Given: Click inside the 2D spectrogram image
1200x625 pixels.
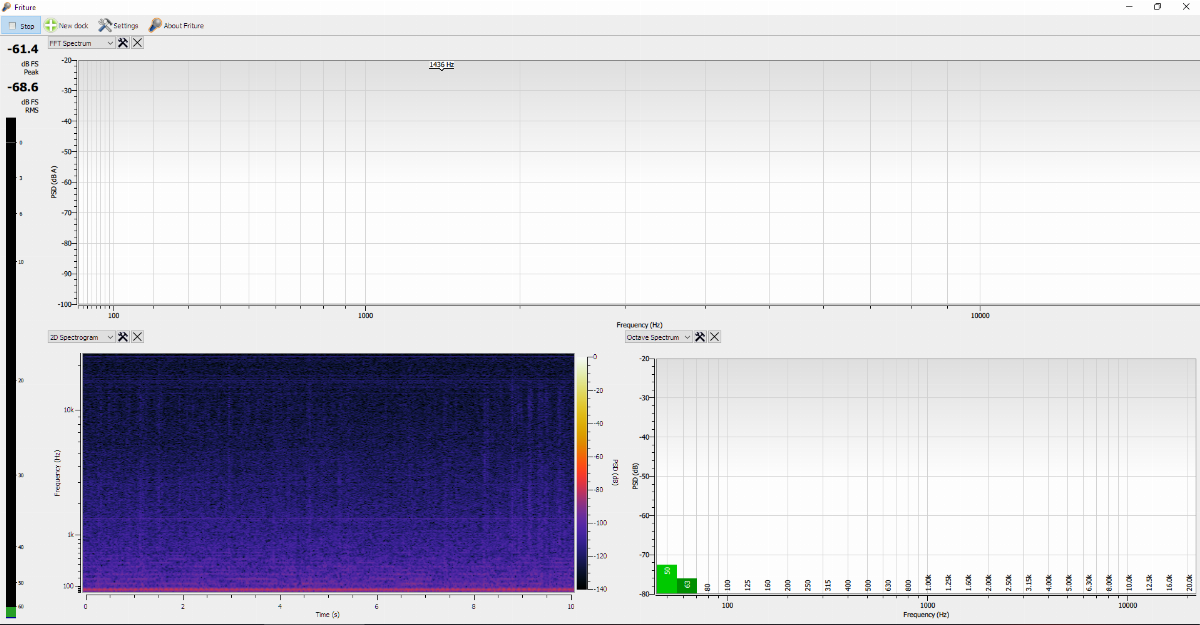Looking at the screenshot, I should tap(328, 472).
